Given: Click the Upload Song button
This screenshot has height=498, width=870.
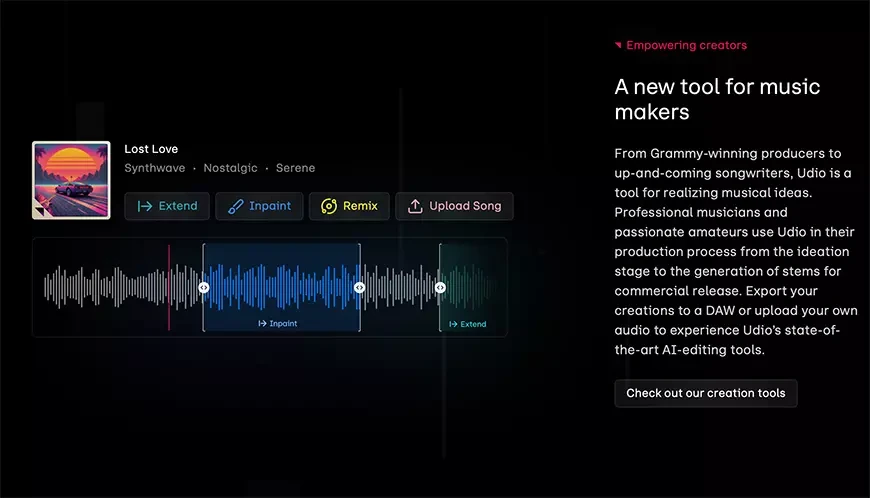Looking at the screenshot, I should tap(454, 206).
